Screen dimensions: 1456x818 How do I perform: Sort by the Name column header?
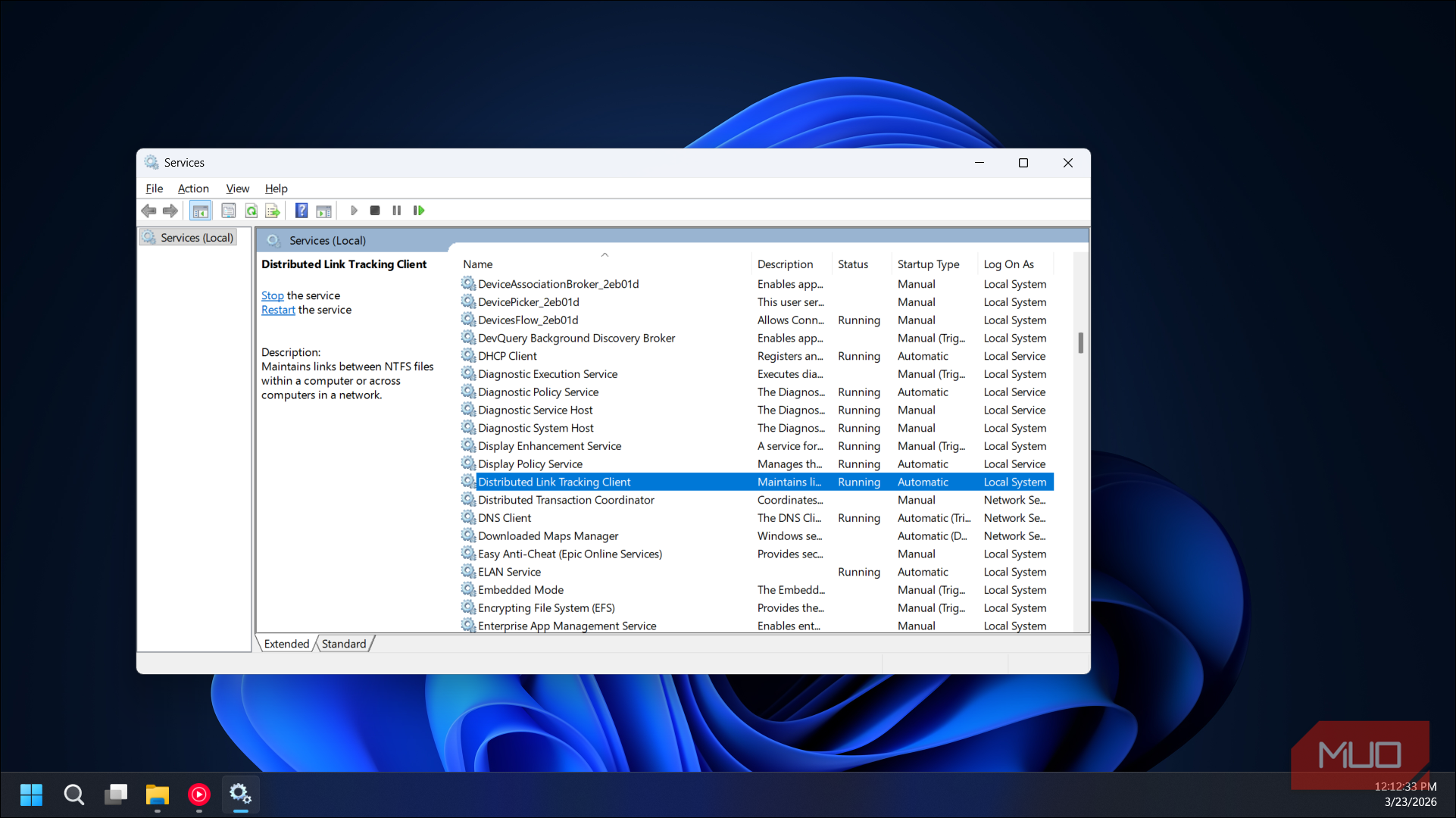click(x=606, y=264)
